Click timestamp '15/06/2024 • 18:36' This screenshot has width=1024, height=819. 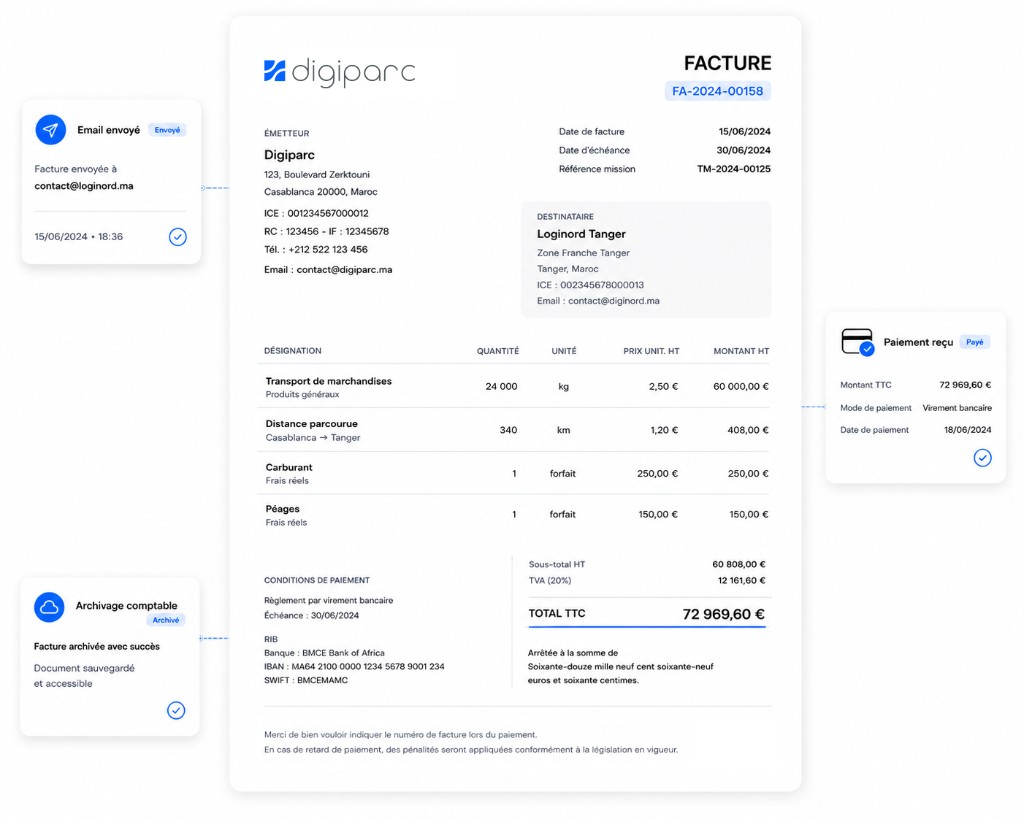pyautogui.click(x=78, y=236)
